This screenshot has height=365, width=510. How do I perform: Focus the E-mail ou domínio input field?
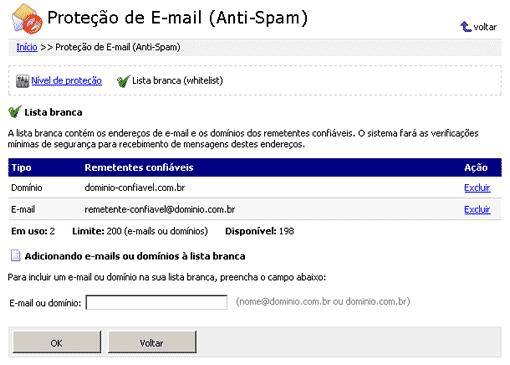click(156, 302)
